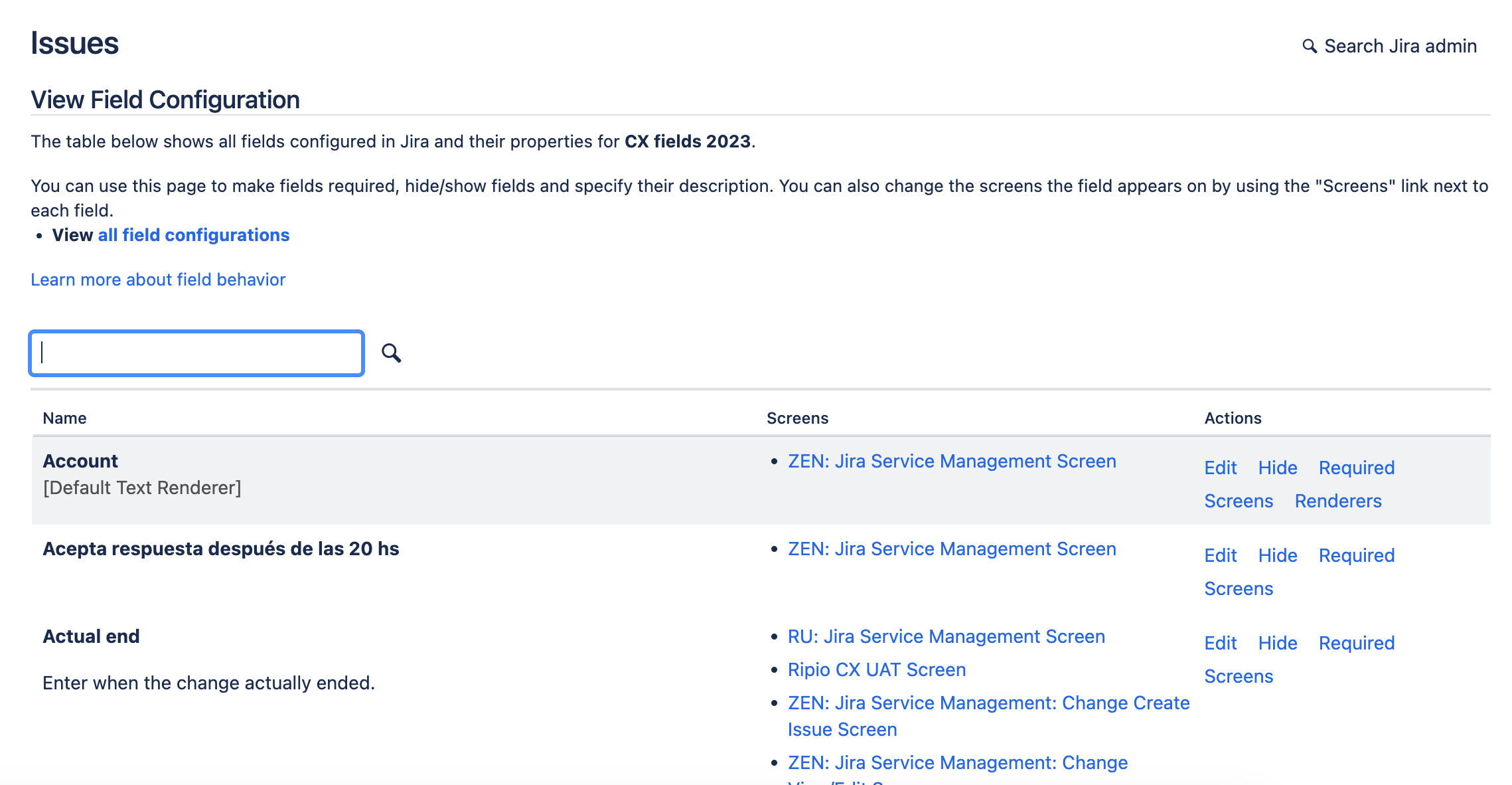Click the Account field name
This screenshot has height=785, width=1512.
[80, 461]
